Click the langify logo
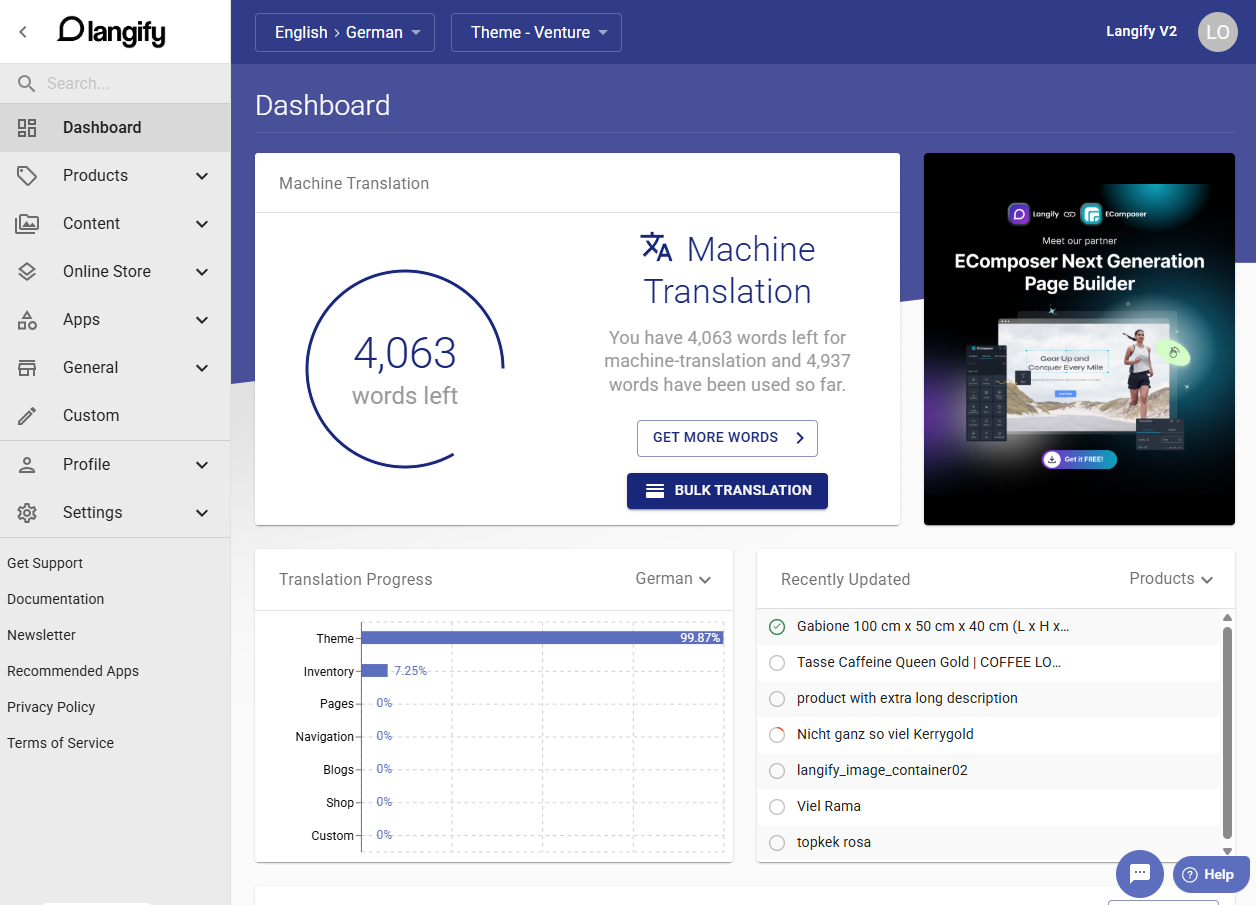 pos(112,32)
